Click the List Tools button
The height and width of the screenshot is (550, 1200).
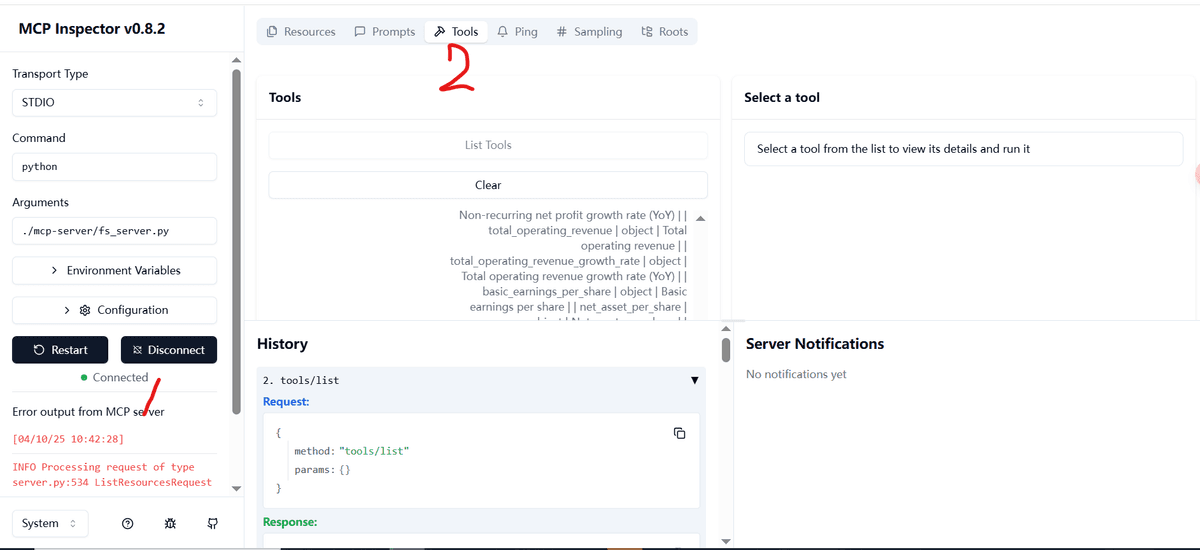(488, 145)
